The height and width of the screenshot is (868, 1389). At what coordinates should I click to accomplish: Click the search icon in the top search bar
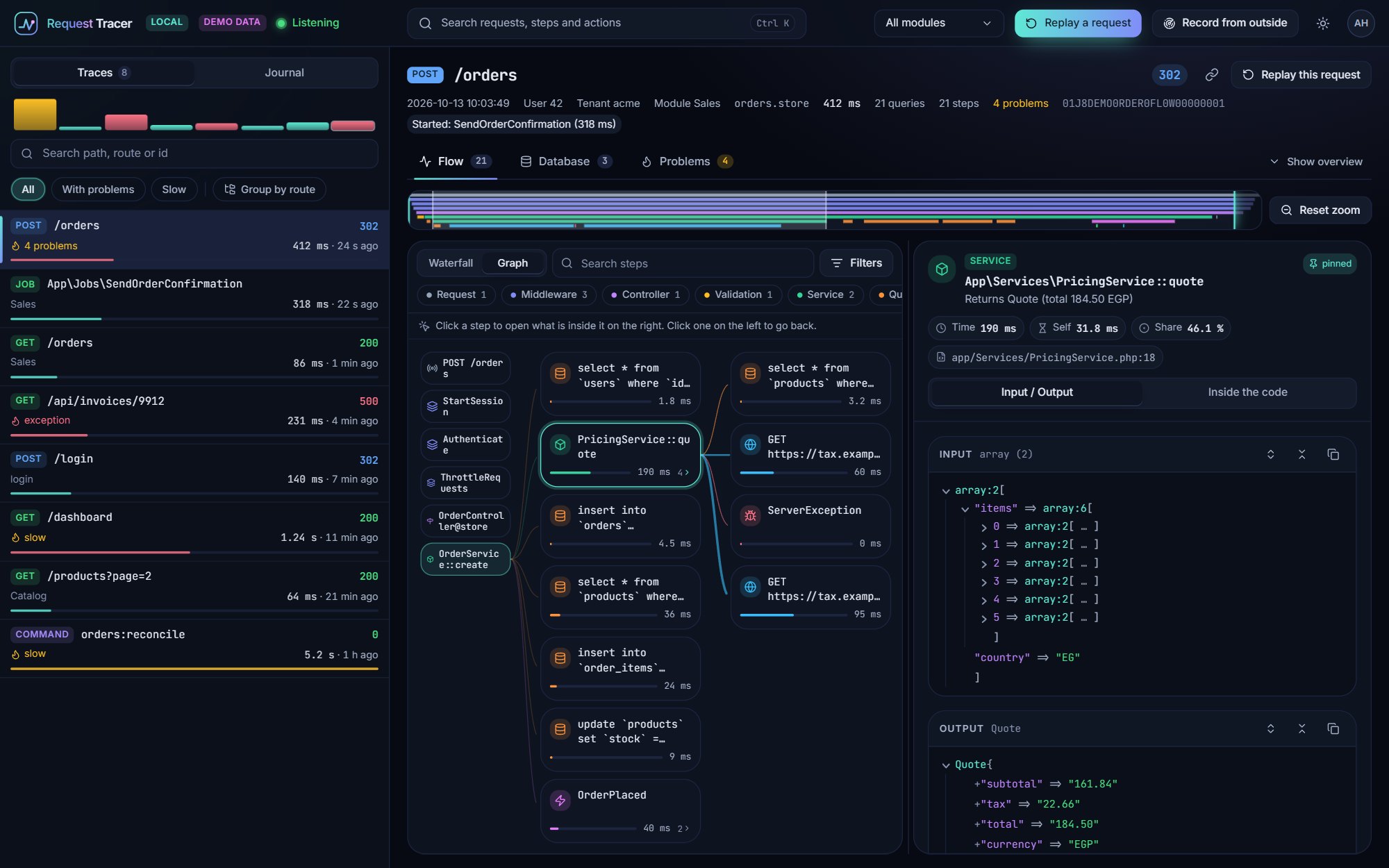click(x=425, y=23)
